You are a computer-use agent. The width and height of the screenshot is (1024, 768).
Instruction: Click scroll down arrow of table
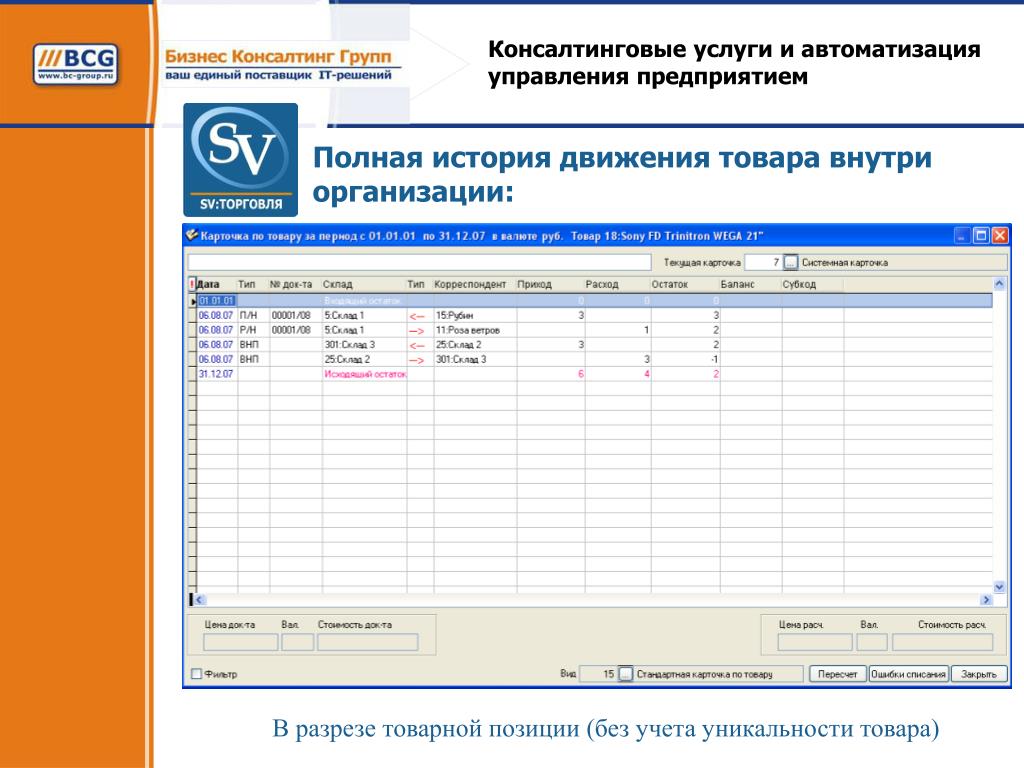[x=999, y=586]
